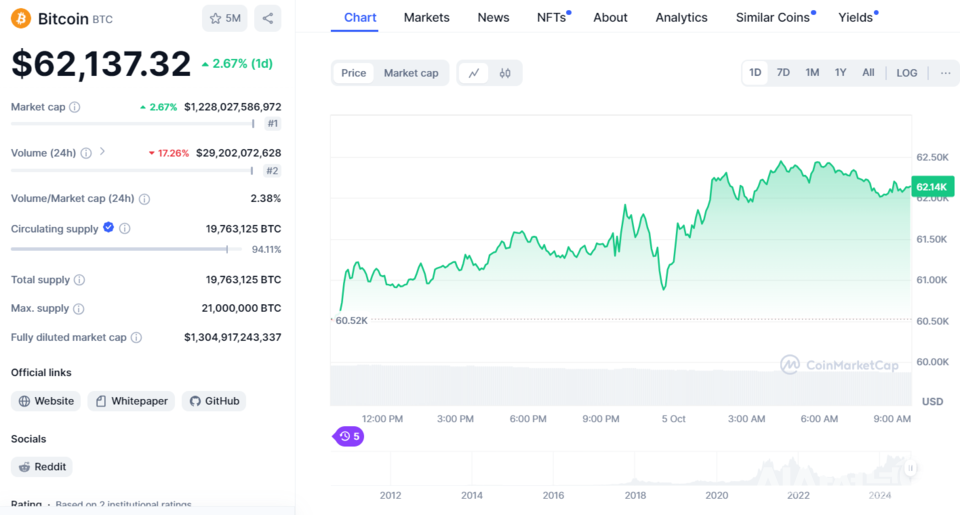960x515 pixels.
Task: Open the Whitepaper links dropdown
Action: (x=131, y=401)
